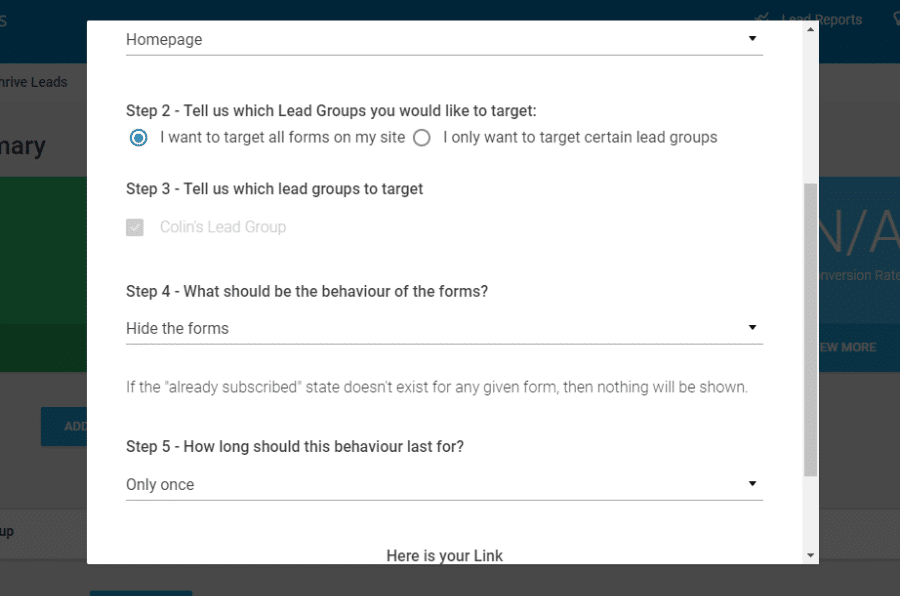900x596 pixels.
Task: Click the Colin's Lead Group label text
Action: tap(223, 227)
